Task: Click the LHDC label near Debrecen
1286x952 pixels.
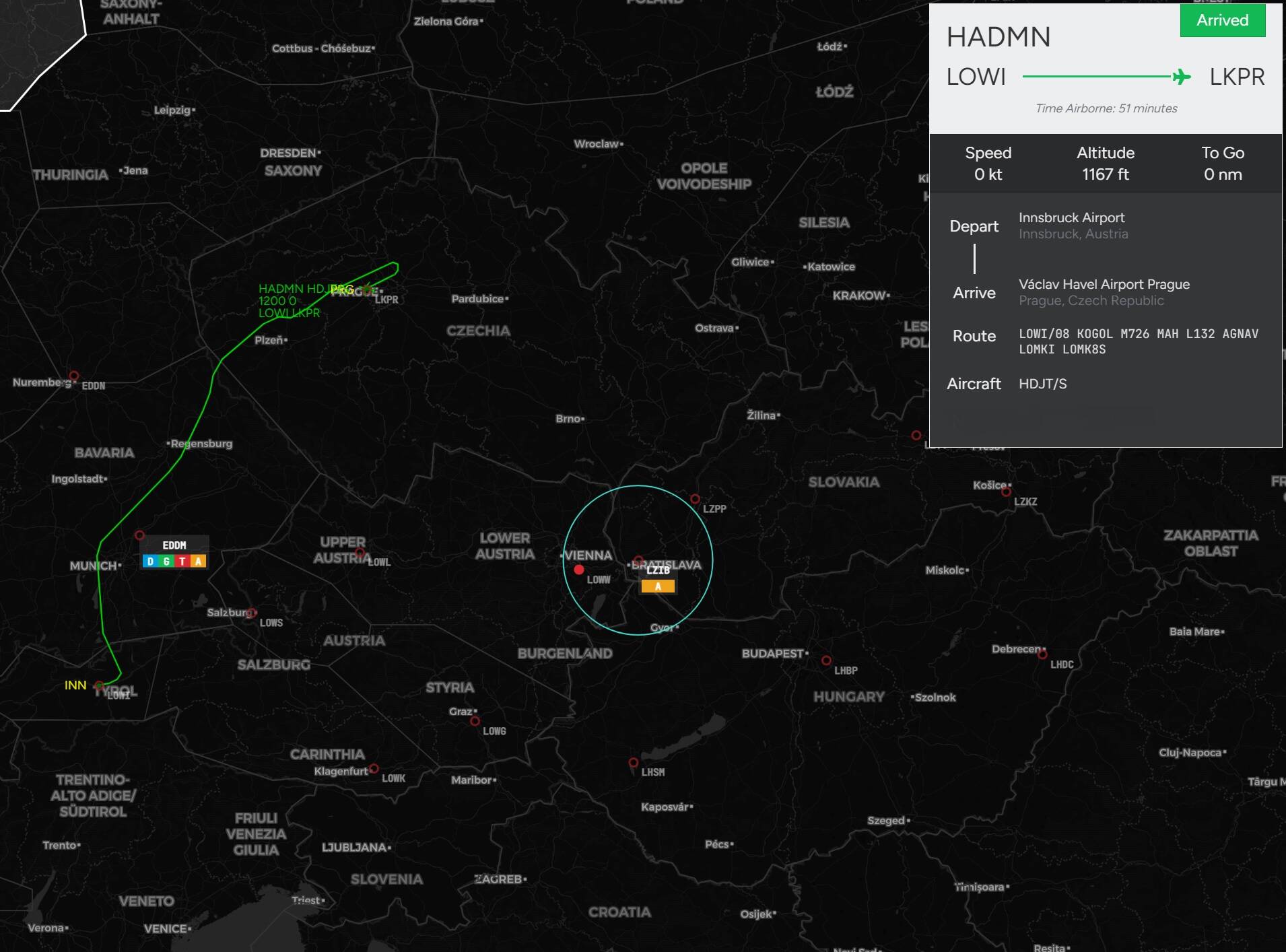Action: click(1062, 665)
